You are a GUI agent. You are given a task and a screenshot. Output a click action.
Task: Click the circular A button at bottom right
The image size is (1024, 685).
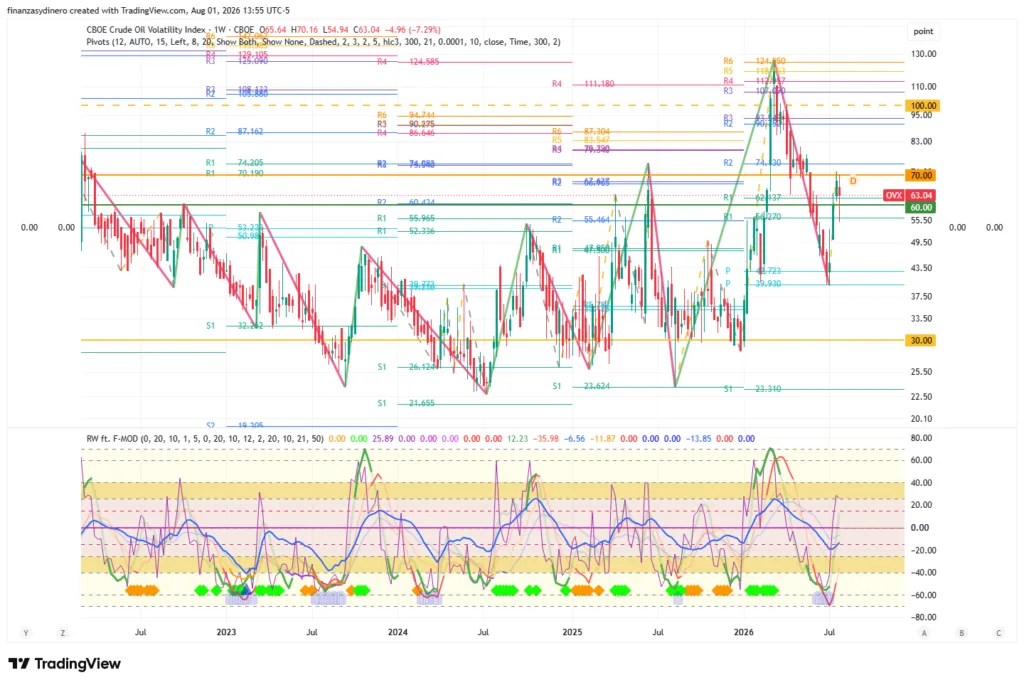(x=924, y=633)
